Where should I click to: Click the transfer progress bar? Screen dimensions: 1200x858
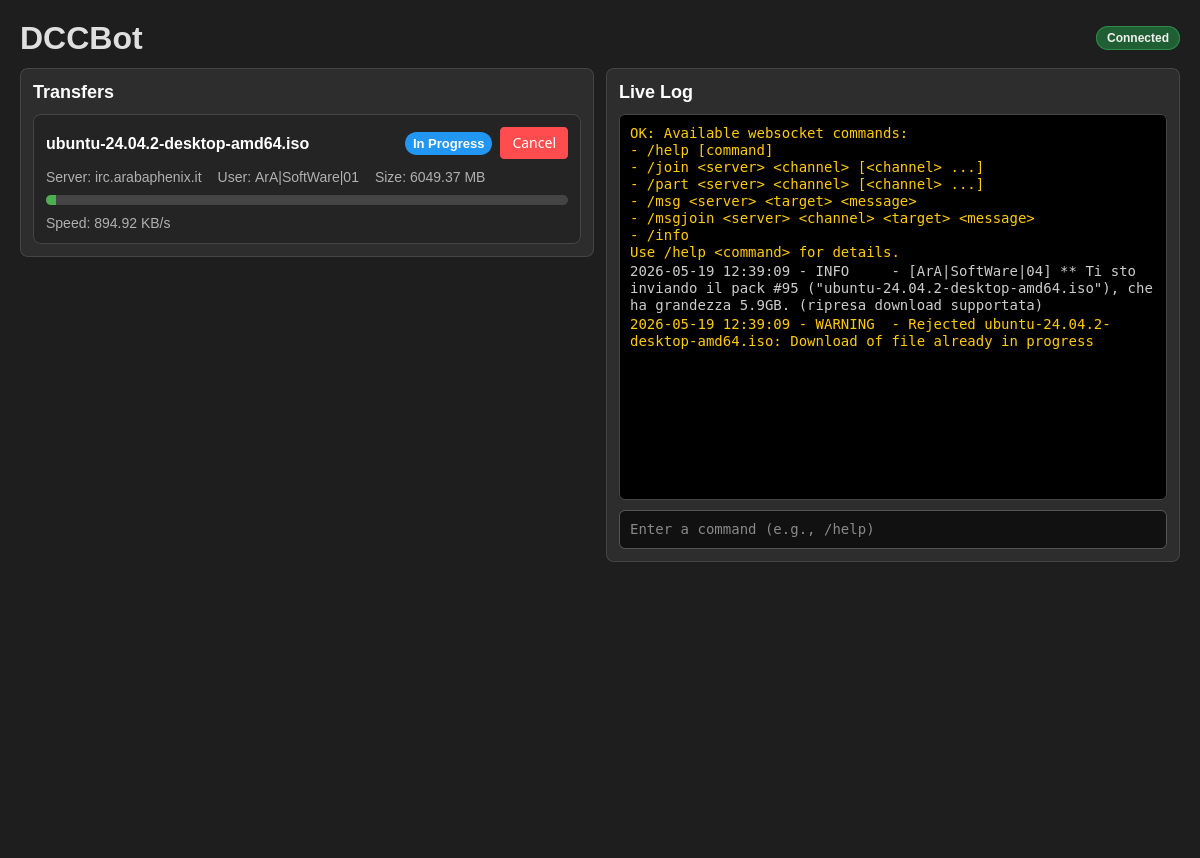click(307, 200)
